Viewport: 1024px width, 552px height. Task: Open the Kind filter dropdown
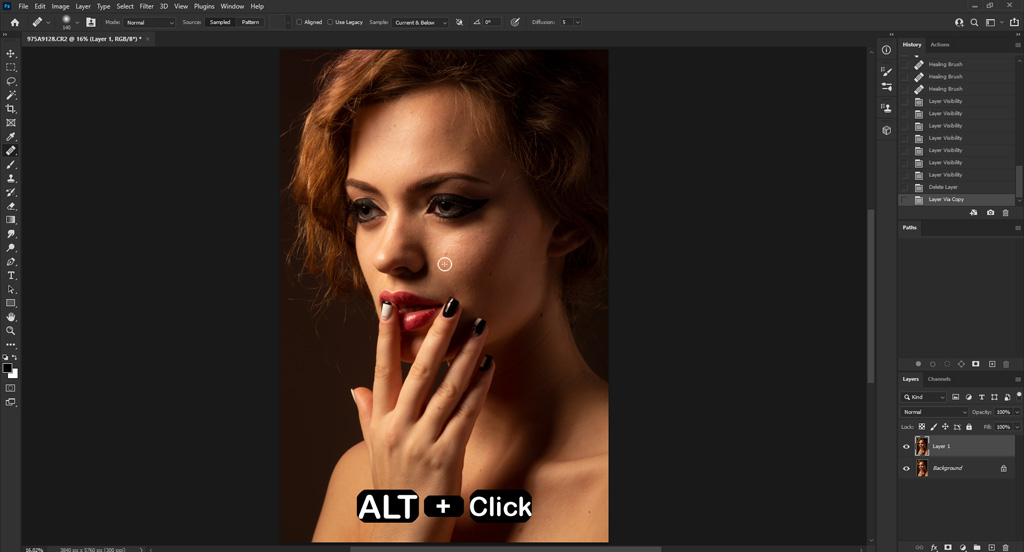click(924, 397)
